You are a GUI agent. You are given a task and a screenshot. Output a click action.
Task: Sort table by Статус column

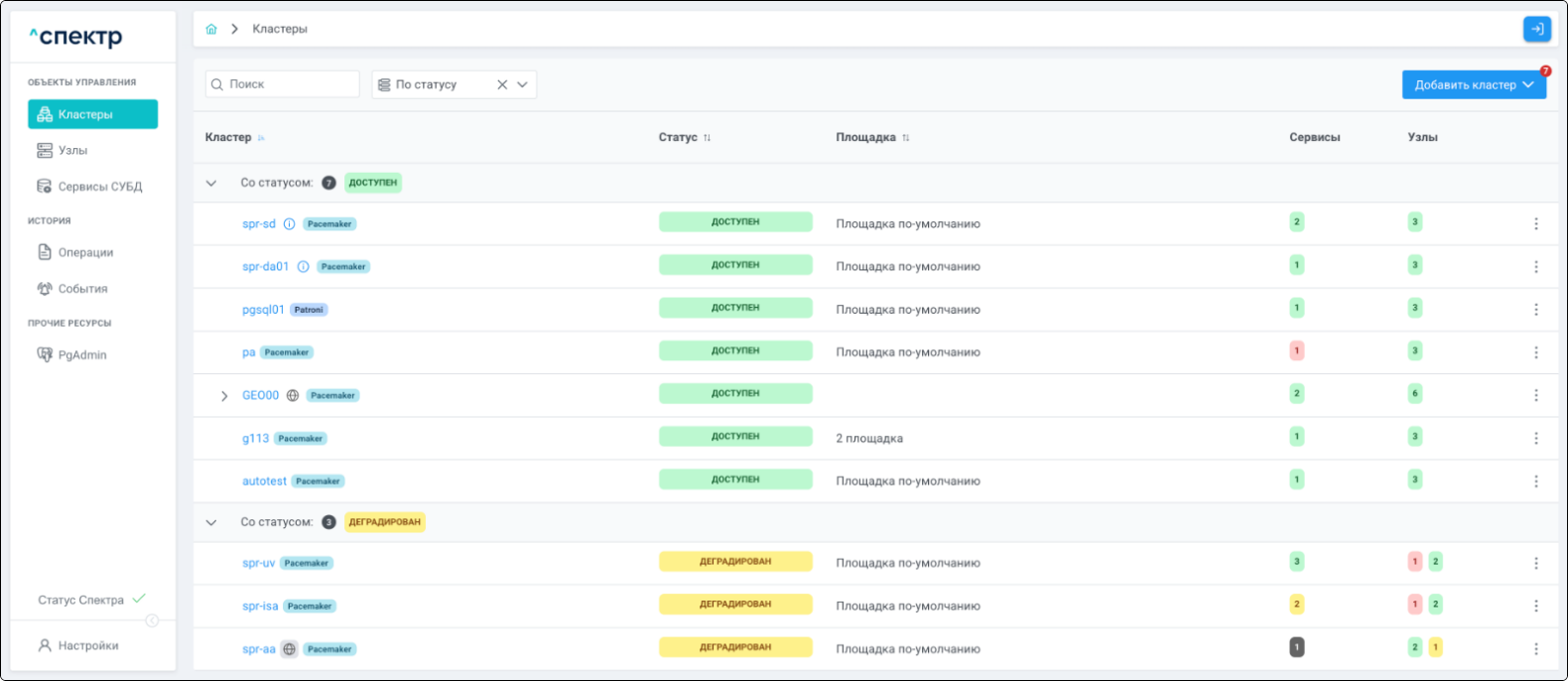coord(707,138)
